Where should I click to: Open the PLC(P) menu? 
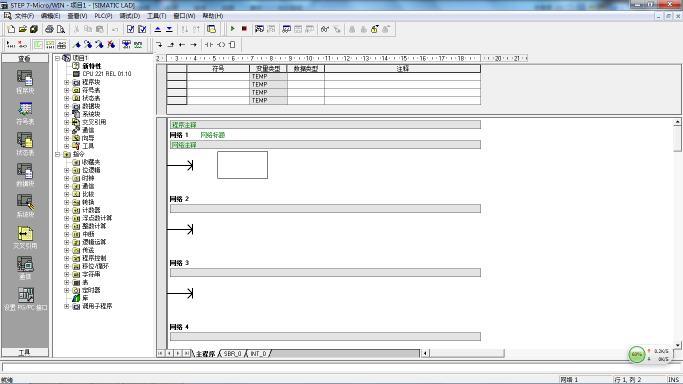coord(103,16)
